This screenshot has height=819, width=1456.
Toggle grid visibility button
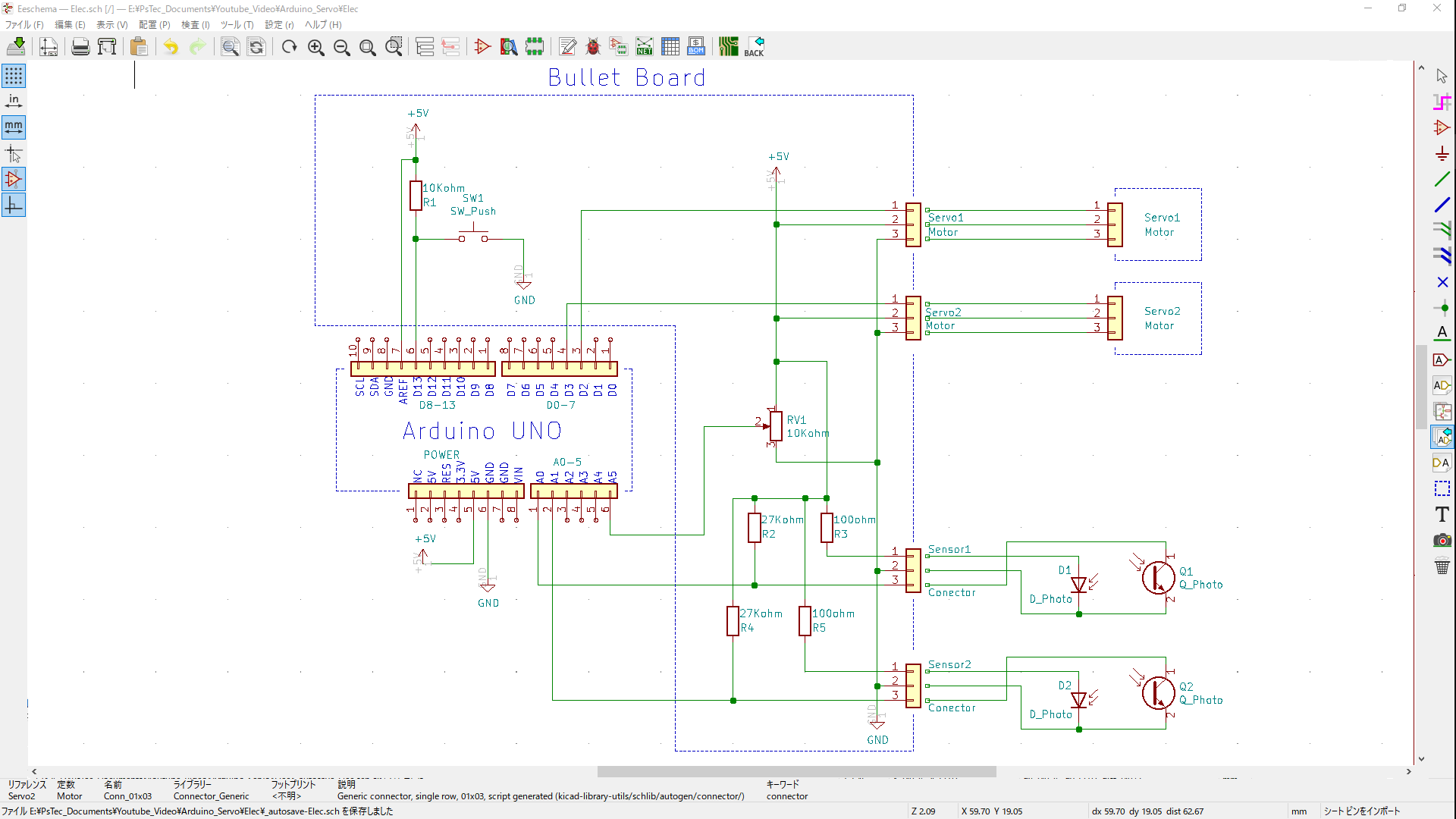coord(14,75)
